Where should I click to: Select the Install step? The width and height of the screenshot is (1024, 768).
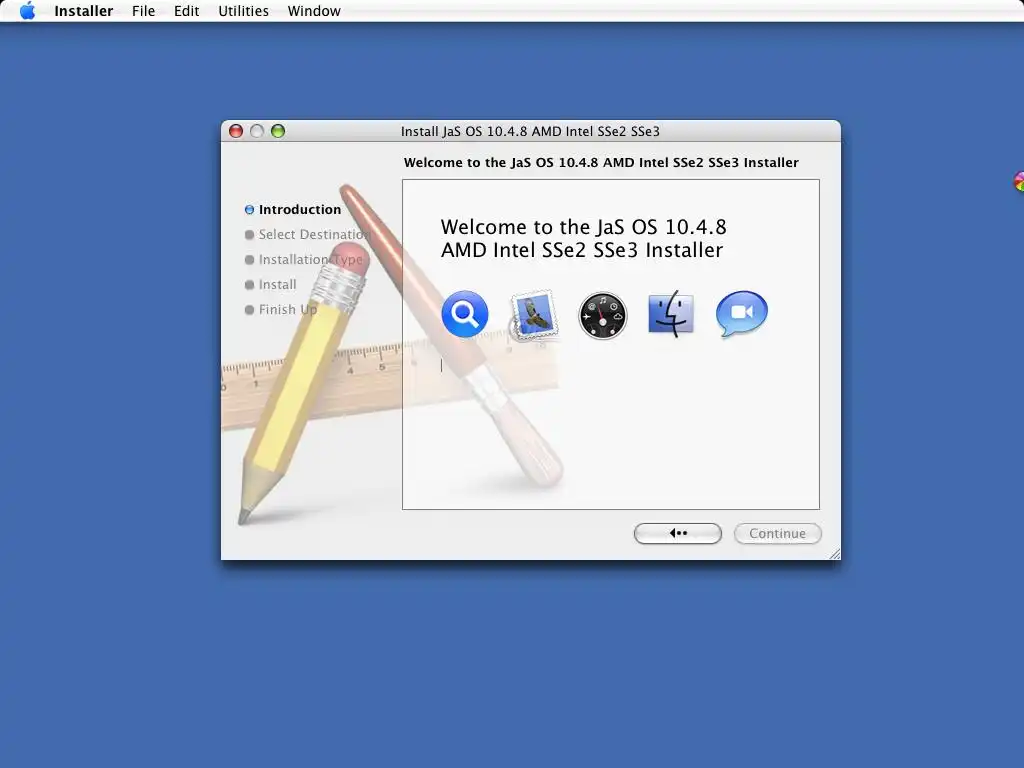click(x=271, y=285)
